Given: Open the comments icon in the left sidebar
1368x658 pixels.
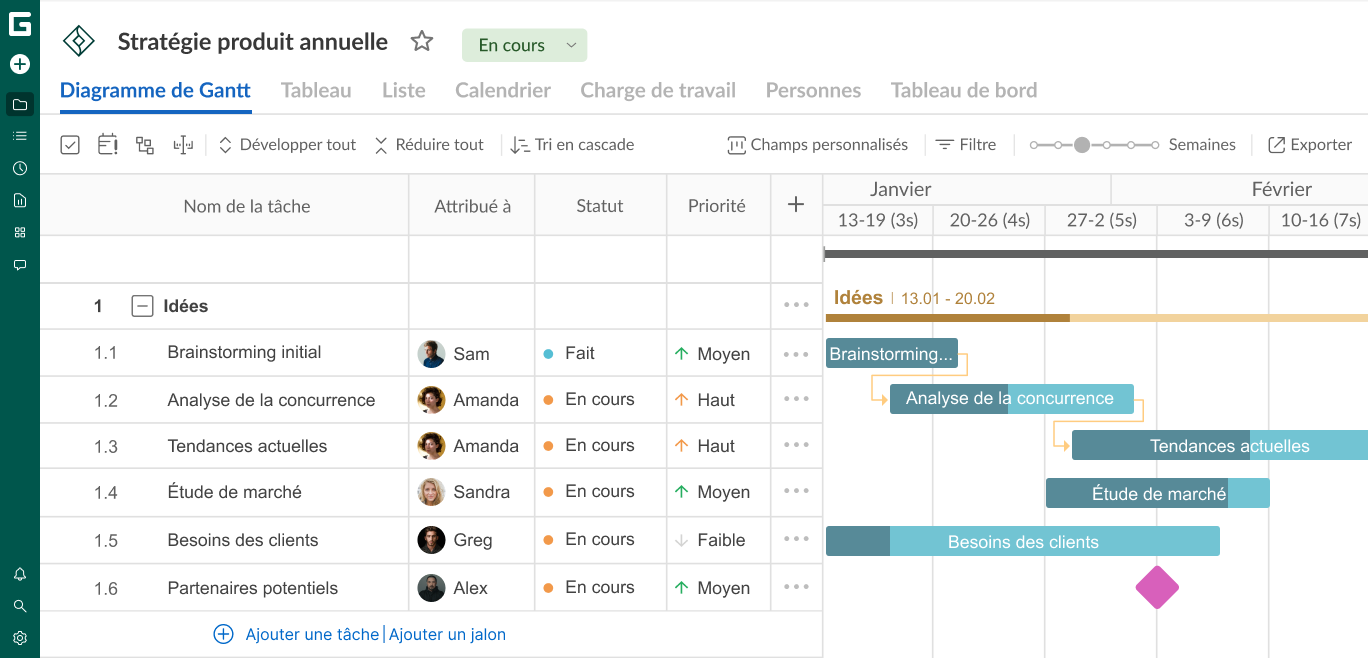Looking at the screenshot, I should [x=20, y=265].
